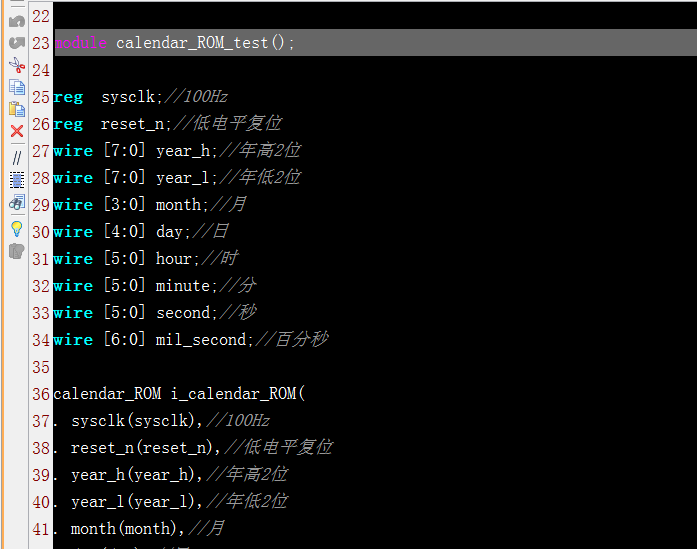Viewport: 697px width, 549px height.
Task: Delete with the red X icon
Action: (16, 131)
